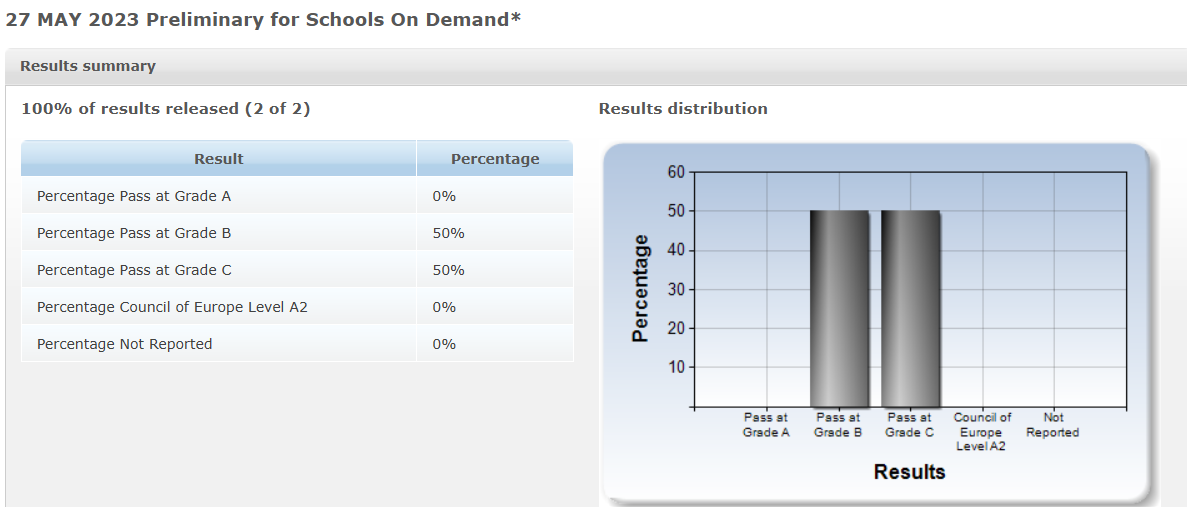Click '100% of results released (2 of 2)' text

tap(166, 109)
